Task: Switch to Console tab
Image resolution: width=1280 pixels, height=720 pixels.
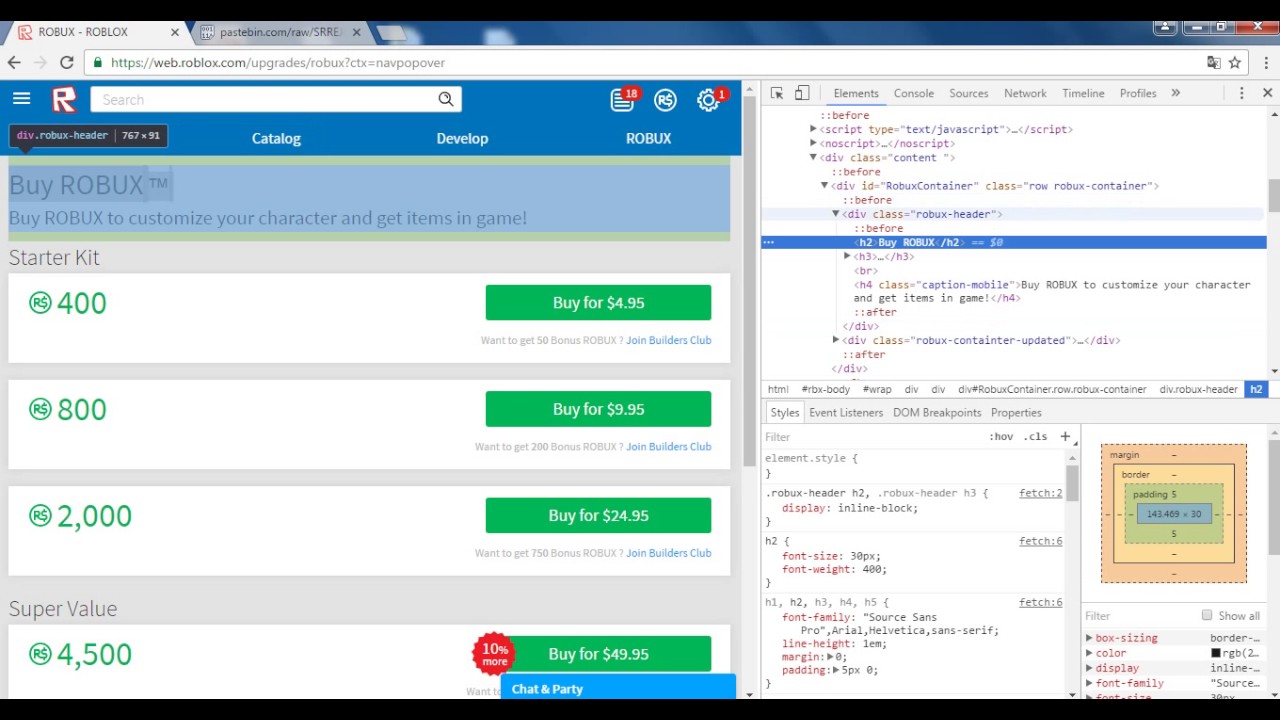Action: pos(914,93)
